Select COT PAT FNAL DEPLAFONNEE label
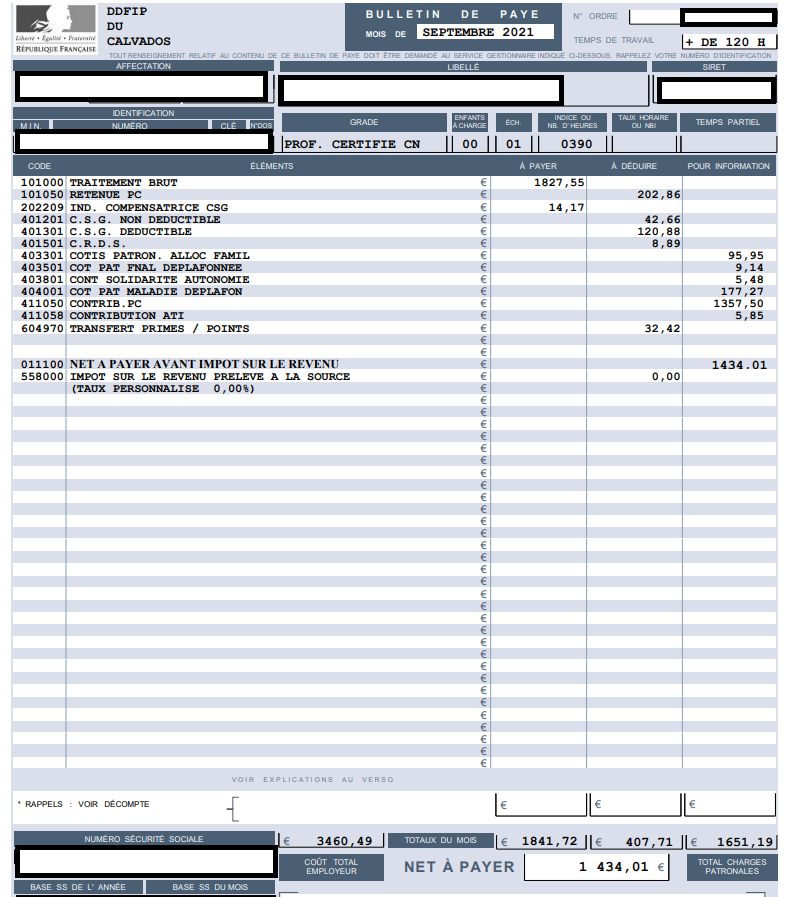The image size is (787, 897). [x=156, y=267]
